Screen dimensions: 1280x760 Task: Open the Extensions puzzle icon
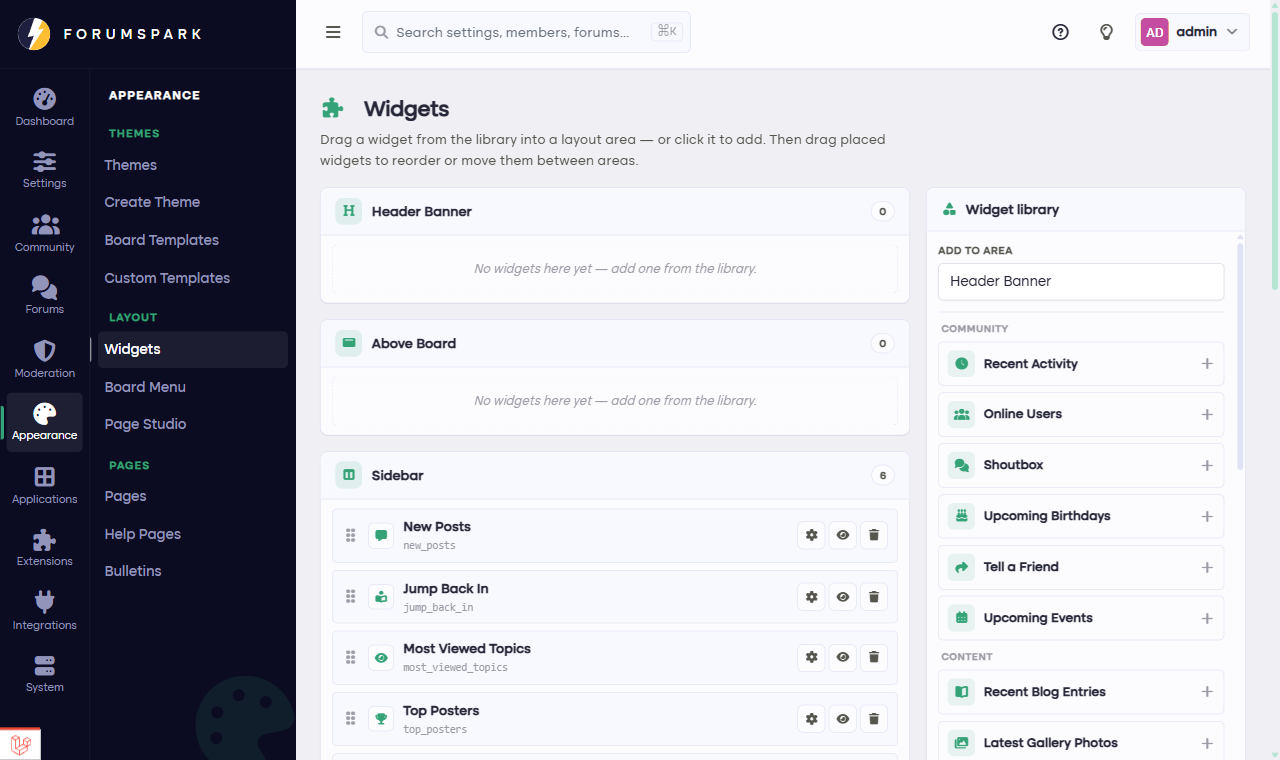(x=45, y=540)
